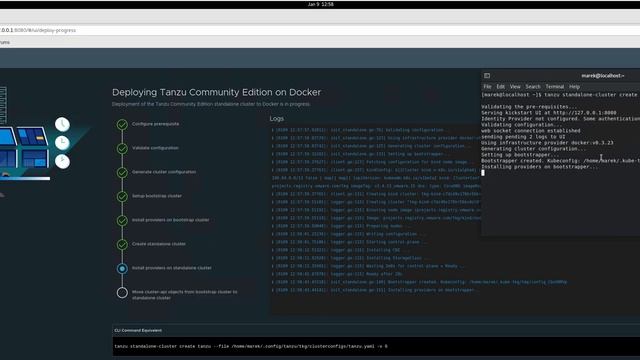Click the 'Validate configuration' step label

(155, 148)
